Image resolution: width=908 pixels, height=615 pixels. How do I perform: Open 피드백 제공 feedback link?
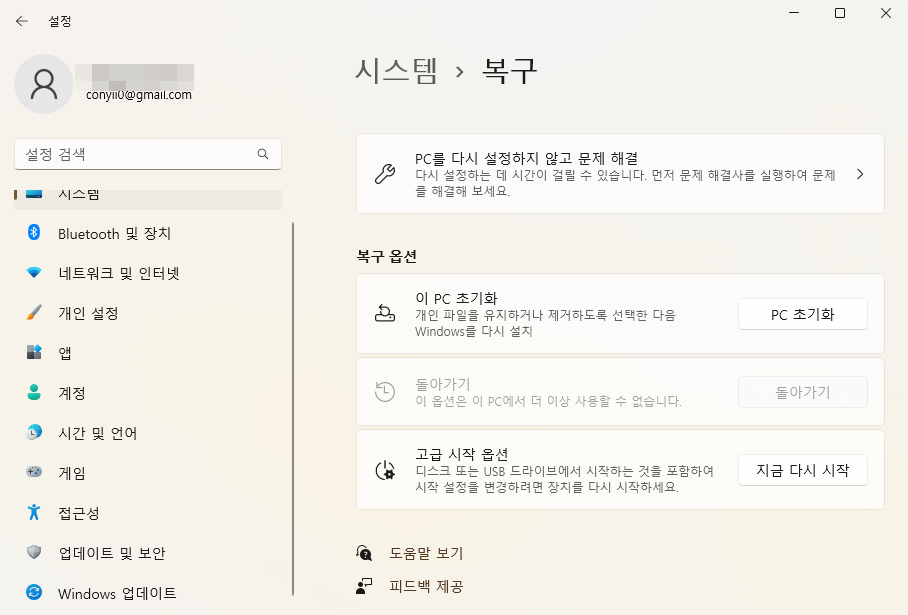coord(424,586)
